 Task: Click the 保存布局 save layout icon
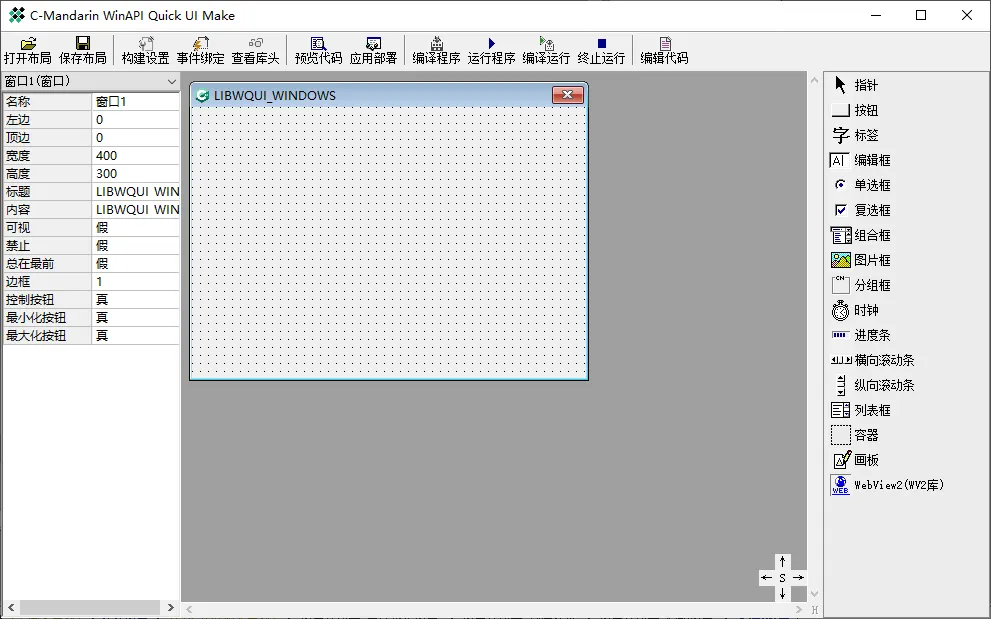[x=83, y=44]
